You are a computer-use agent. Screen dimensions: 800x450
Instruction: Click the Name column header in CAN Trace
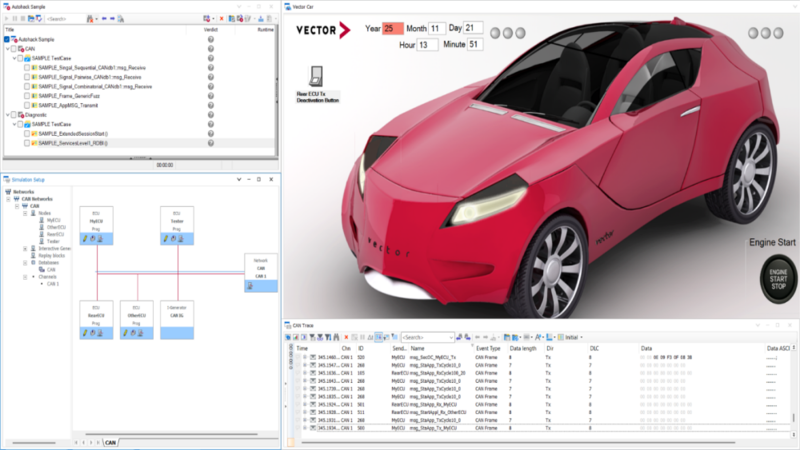pos(418,349)
